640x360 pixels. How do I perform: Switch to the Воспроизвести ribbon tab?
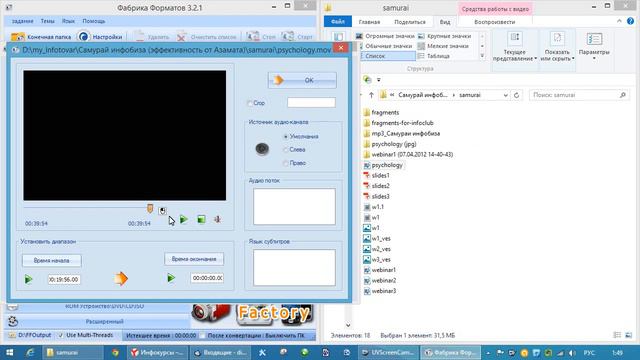[495, 22]
